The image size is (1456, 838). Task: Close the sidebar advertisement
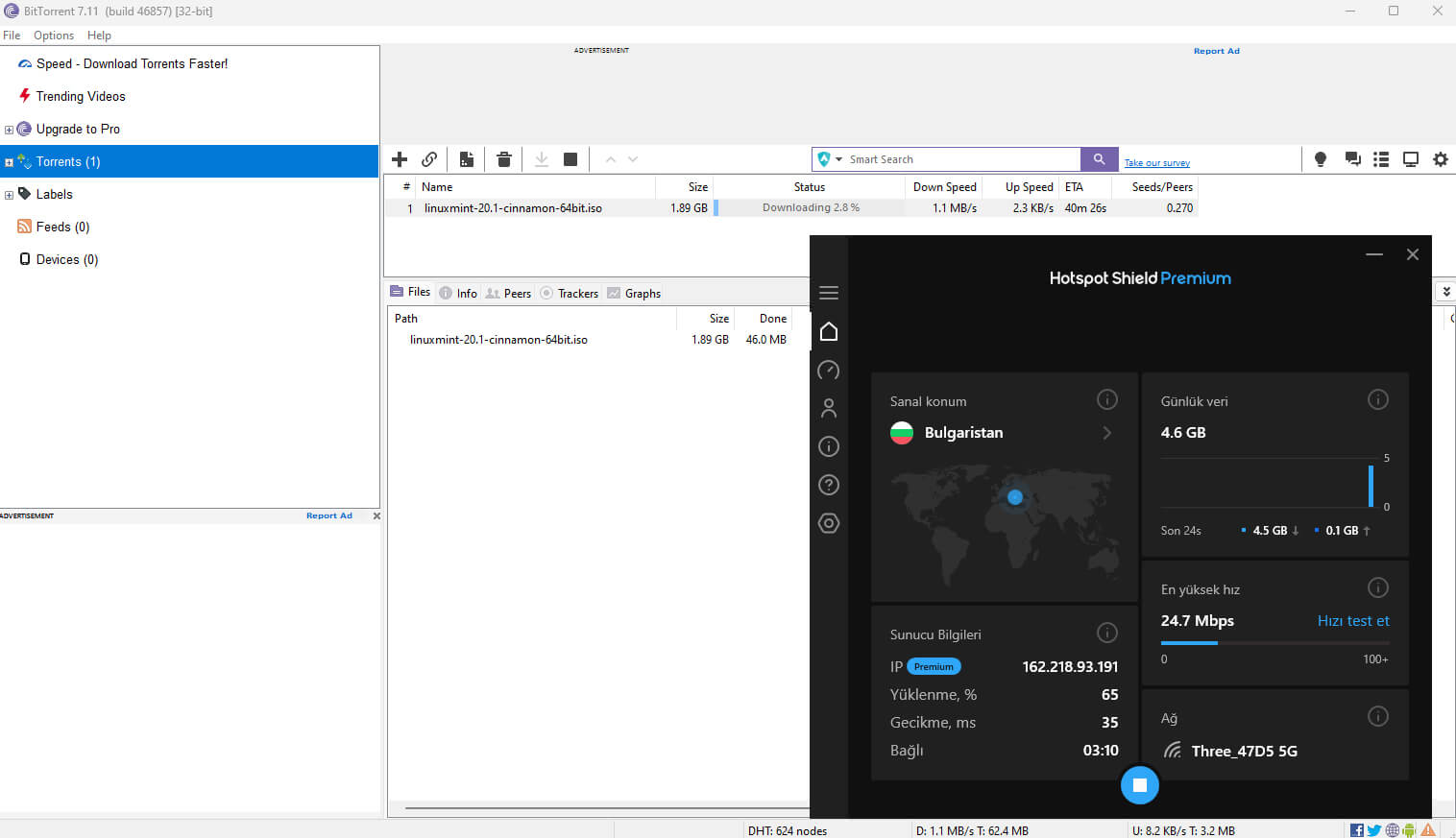376,515
